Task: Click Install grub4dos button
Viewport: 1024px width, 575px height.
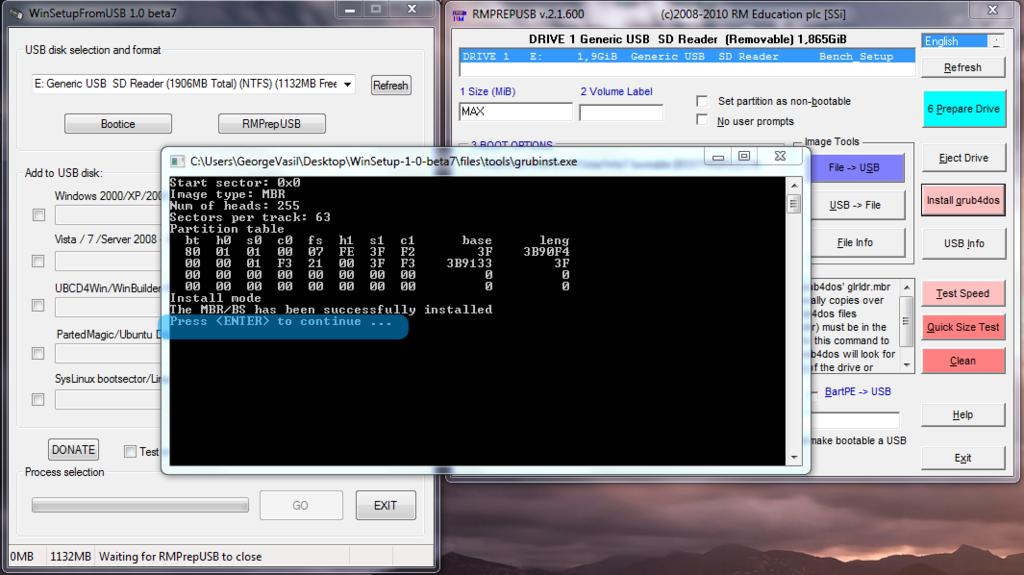Action: (x=963, y=200)
